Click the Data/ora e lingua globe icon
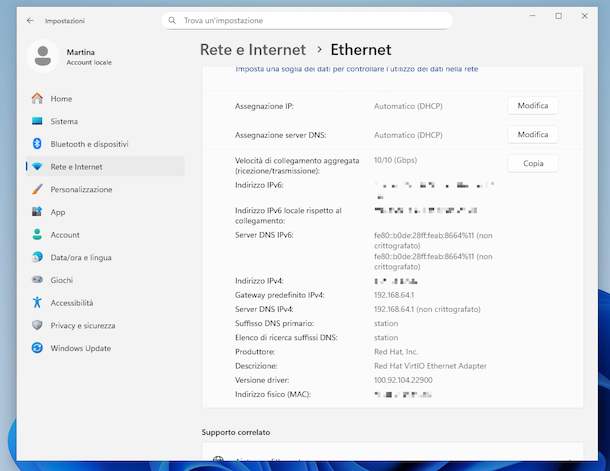The image size is (610, 471). (x=37, y=257)
